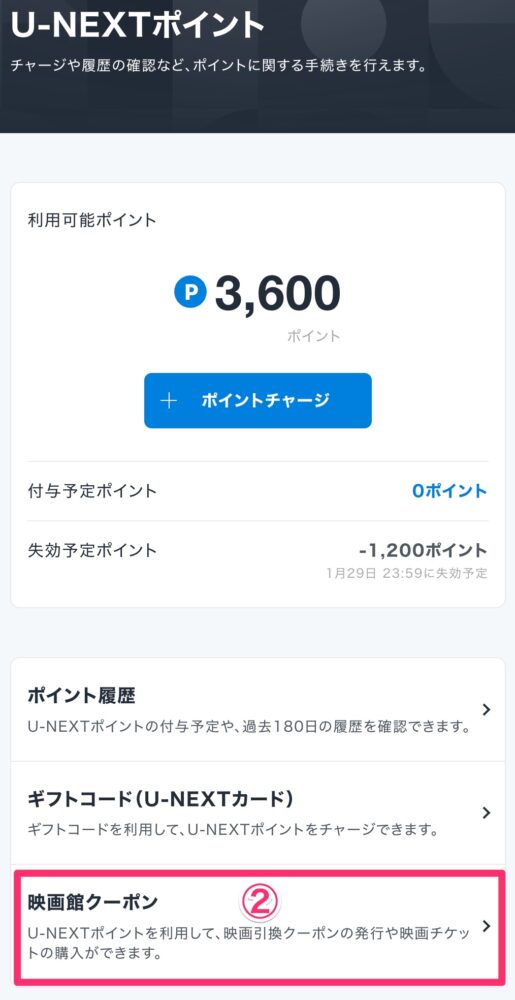Click the -1,200ポイント expiring amount
This screenshot has width=515, height=1000.
point(423,550)
